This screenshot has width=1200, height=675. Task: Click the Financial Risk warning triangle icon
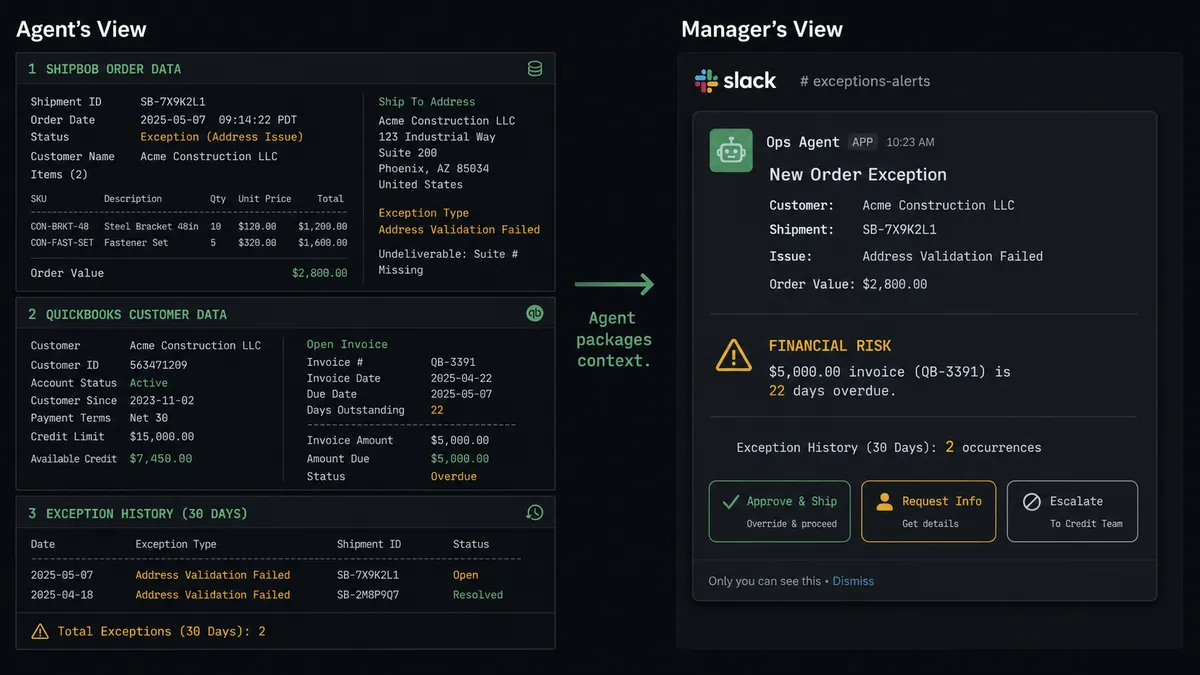(734, 355)
